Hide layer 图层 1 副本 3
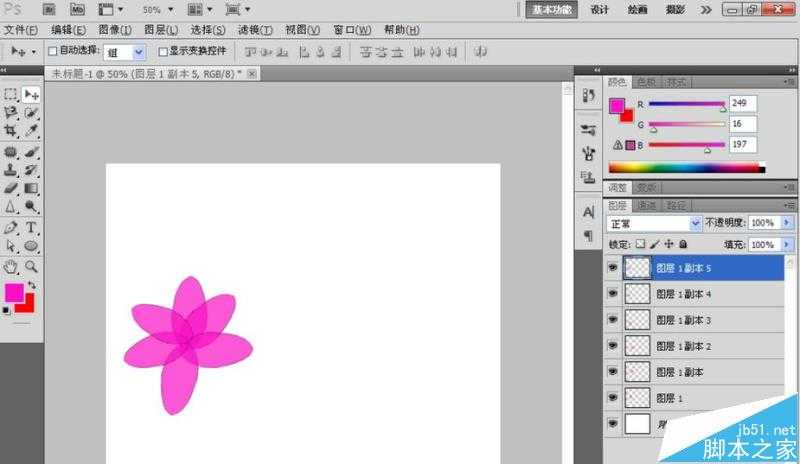The height and width of the screenshot is (464, 800). [x=612, y=319]
